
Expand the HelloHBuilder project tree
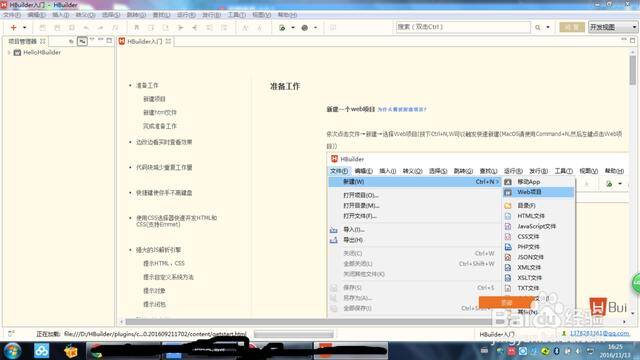(9, 53)
